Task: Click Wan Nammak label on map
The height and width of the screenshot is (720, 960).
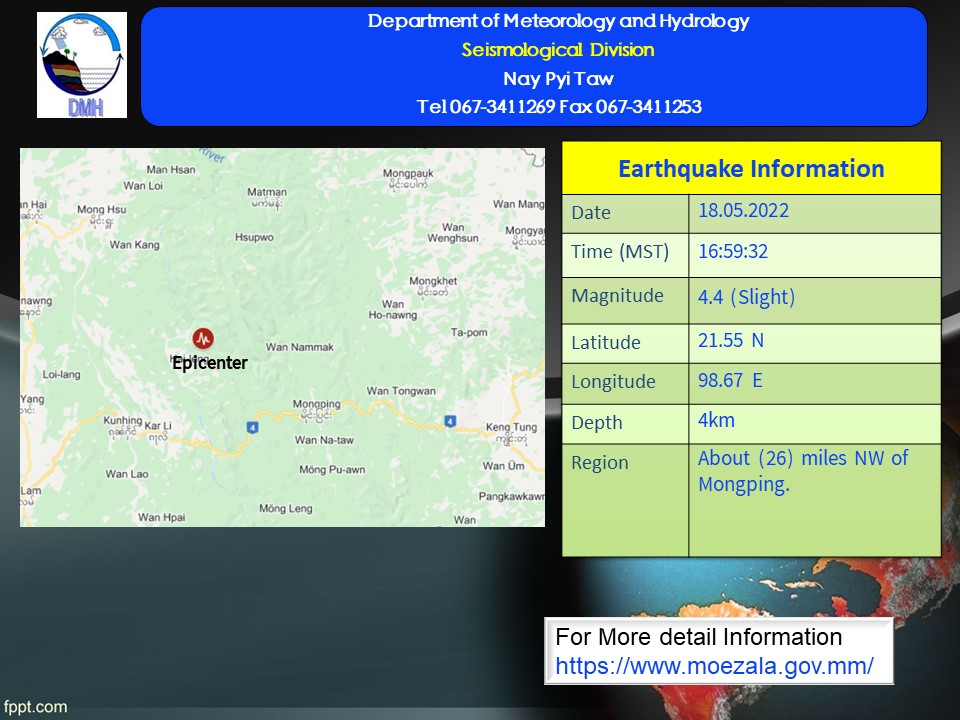Action: point(299,347)
